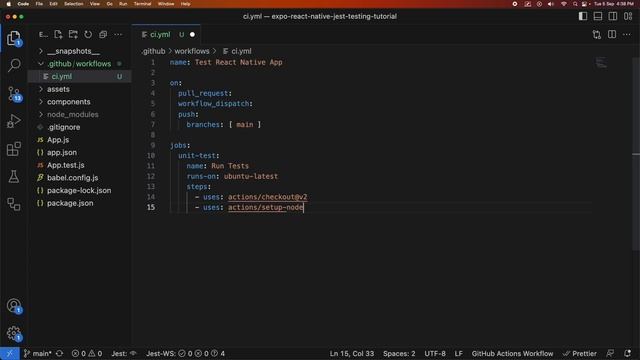
Task: Open Source Control view with 13 changes
Action: point(14,94)
